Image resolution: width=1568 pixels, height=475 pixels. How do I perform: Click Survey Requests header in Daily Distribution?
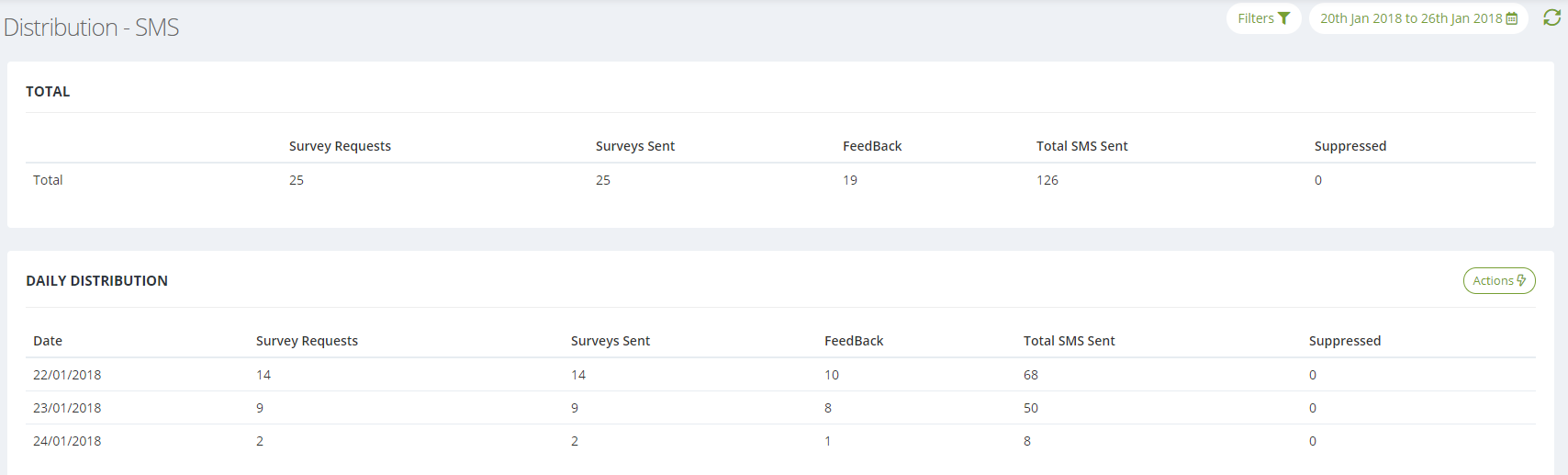(x=307, y=341)
